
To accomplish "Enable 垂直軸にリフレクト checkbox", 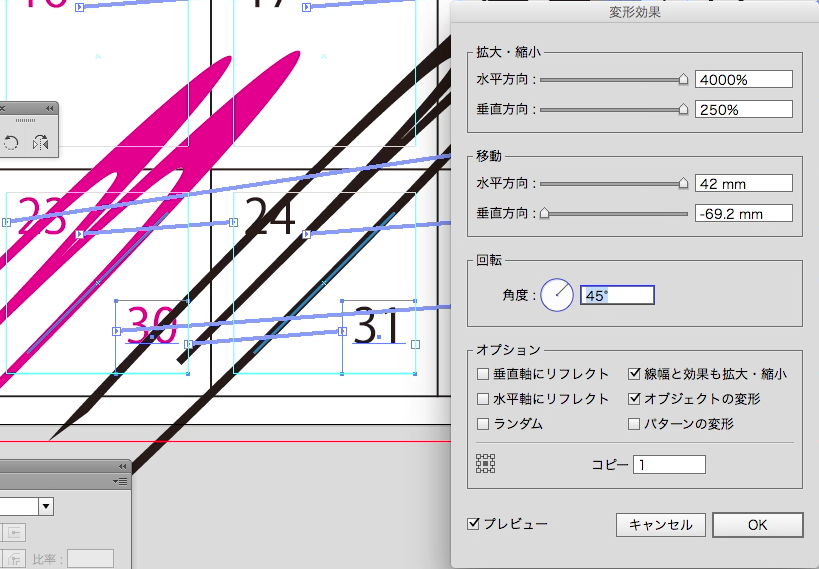I will point(483,374).
